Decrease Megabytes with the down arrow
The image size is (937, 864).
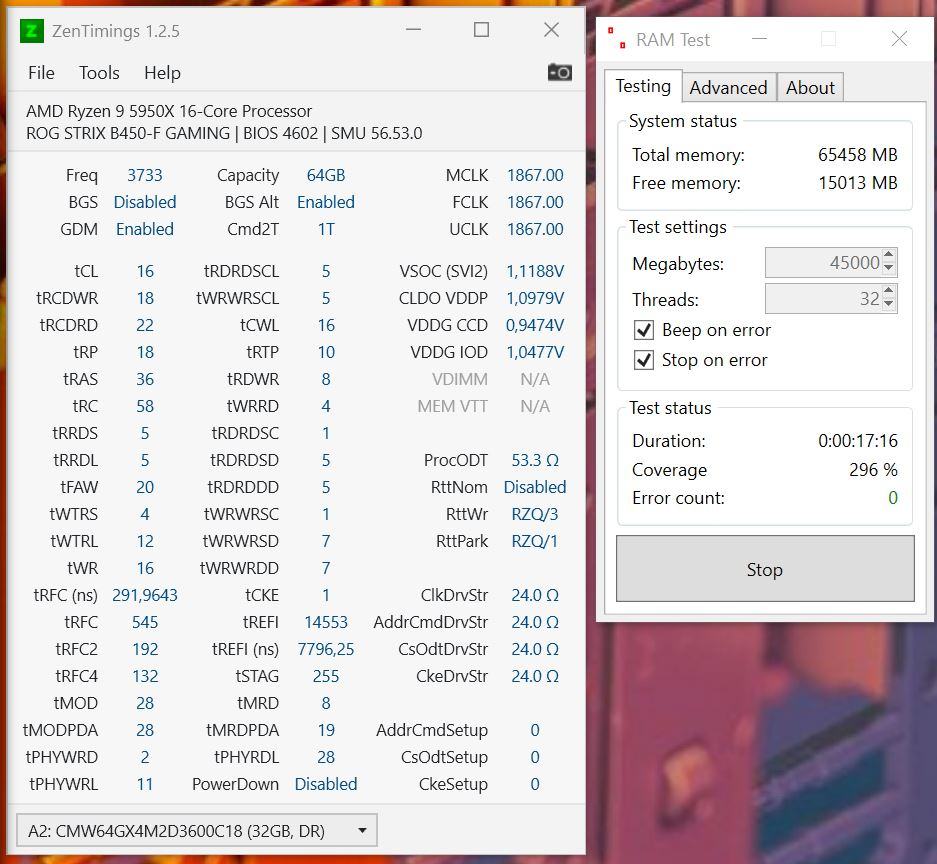tap(889, 269)
